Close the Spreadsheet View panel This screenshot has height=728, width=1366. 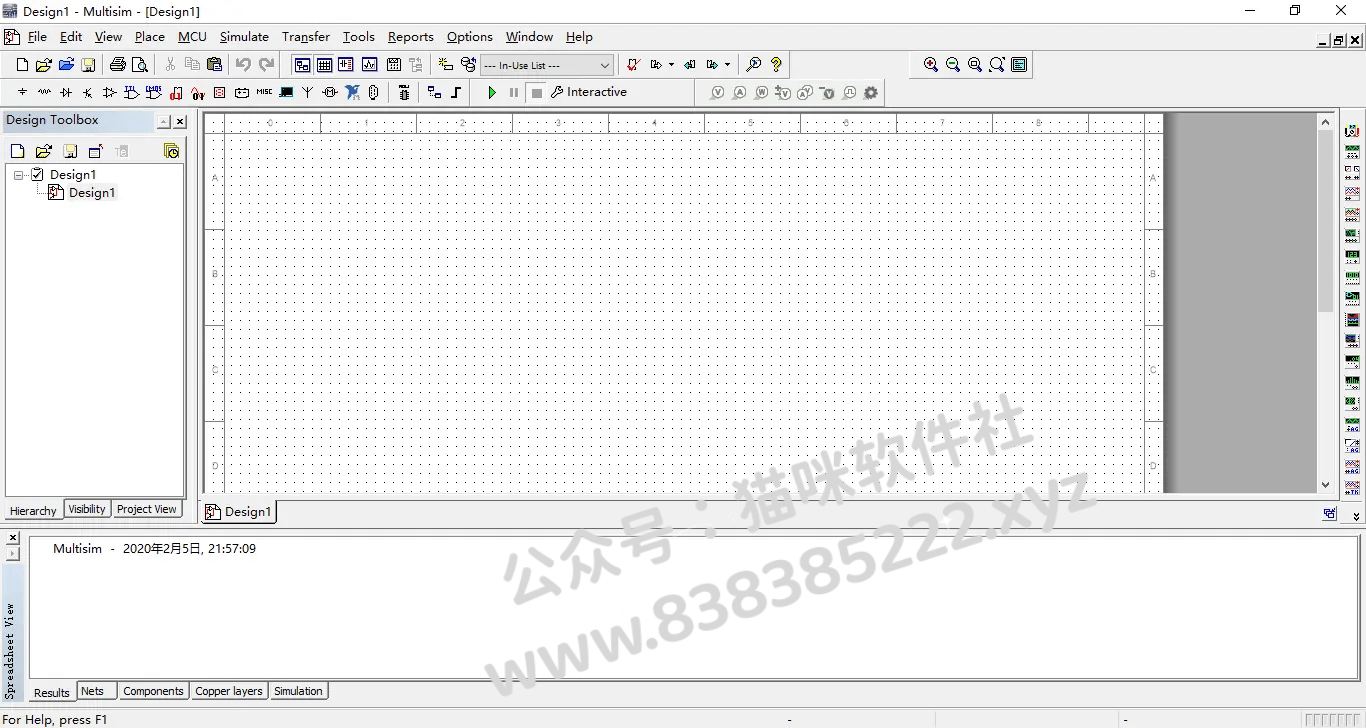click(x=13, y=538)
